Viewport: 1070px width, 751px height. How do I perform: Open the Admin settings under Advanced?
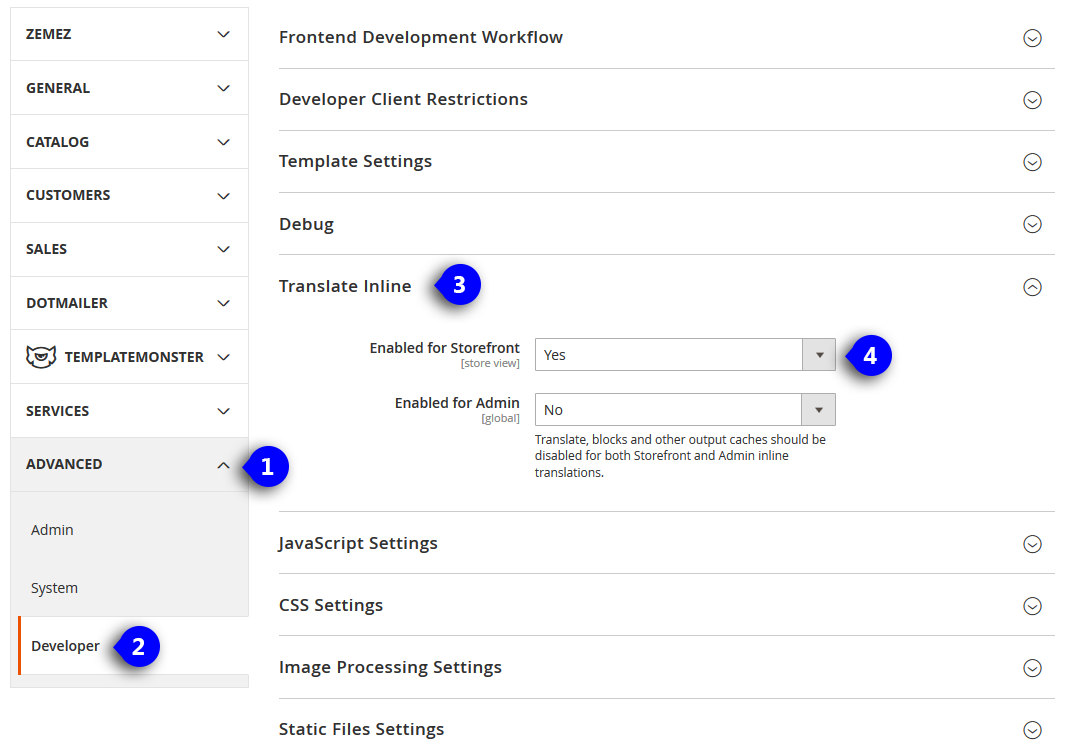coord(52,530)
